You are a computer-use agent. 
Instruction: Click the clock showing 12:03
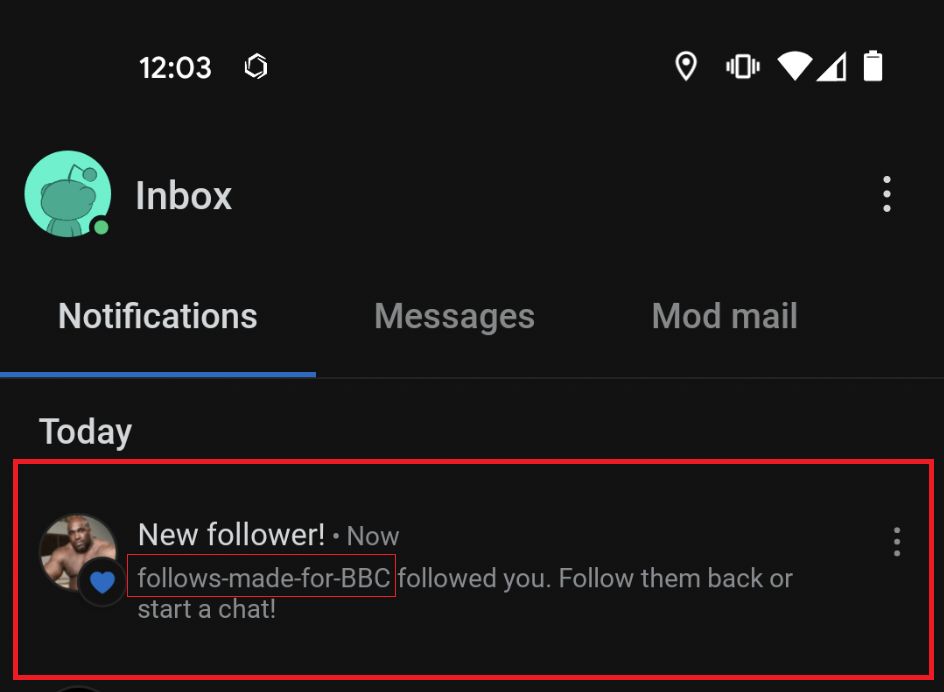pos(175,67)
